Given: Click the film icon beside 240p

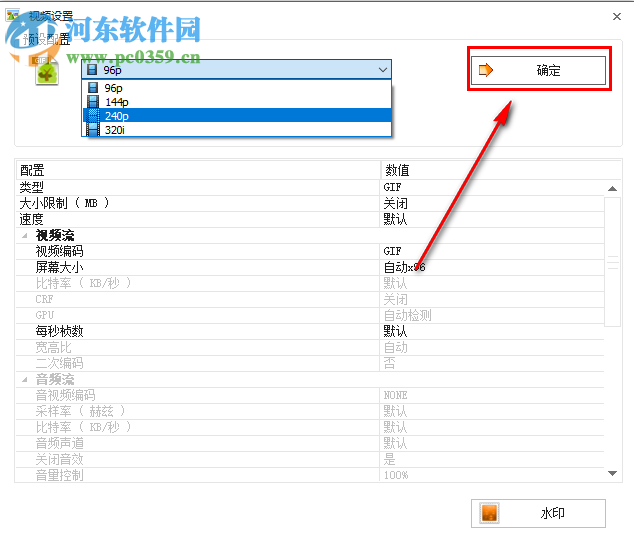Looking at the screenshot, I should click(93, 116).
